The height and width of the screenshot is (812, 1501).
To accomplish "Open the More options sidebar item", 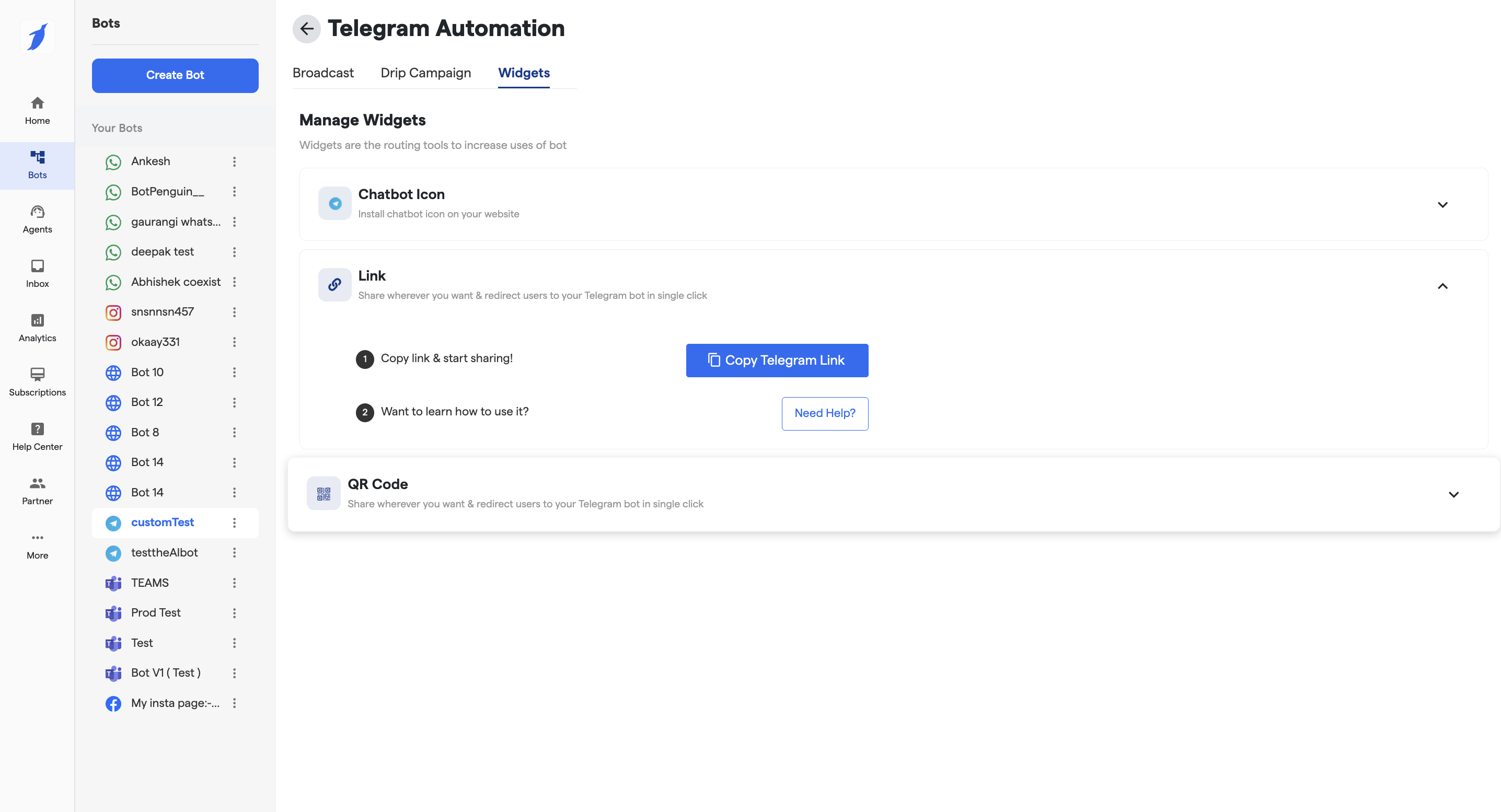I will point(37,544).
